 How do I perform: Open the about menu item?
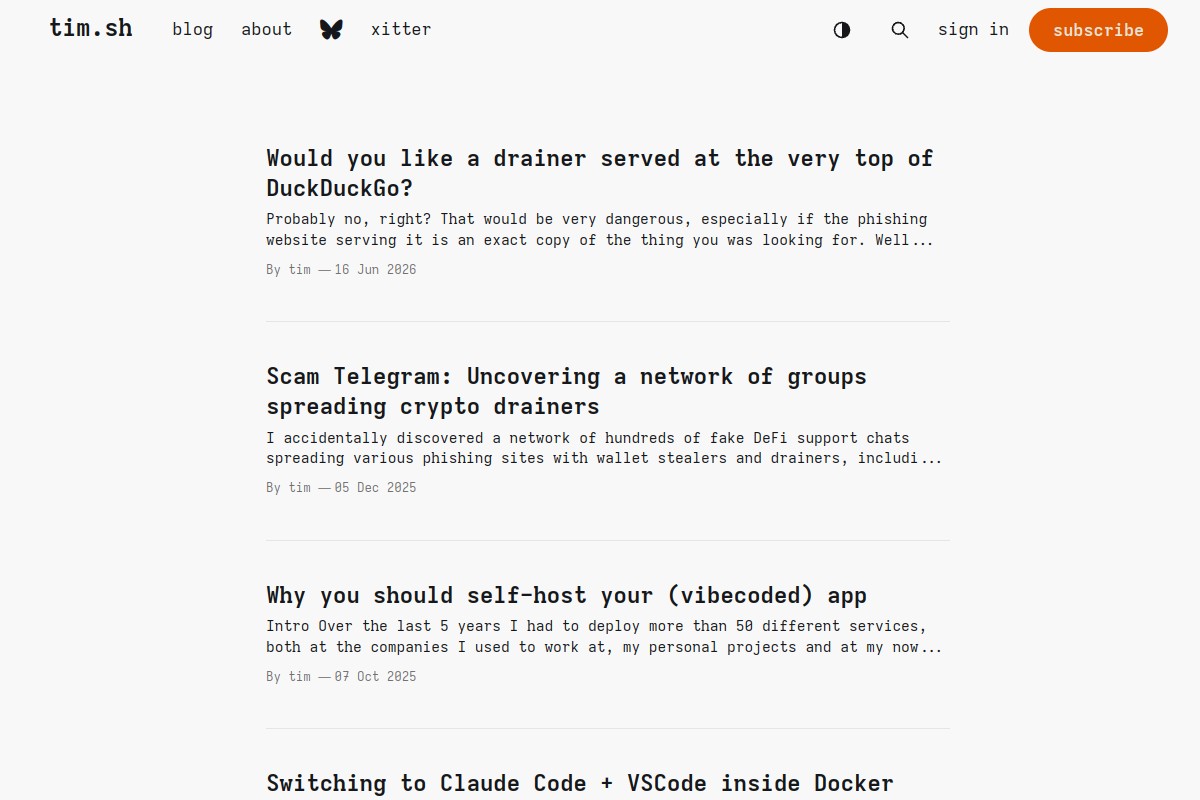[x=267, y=29]
